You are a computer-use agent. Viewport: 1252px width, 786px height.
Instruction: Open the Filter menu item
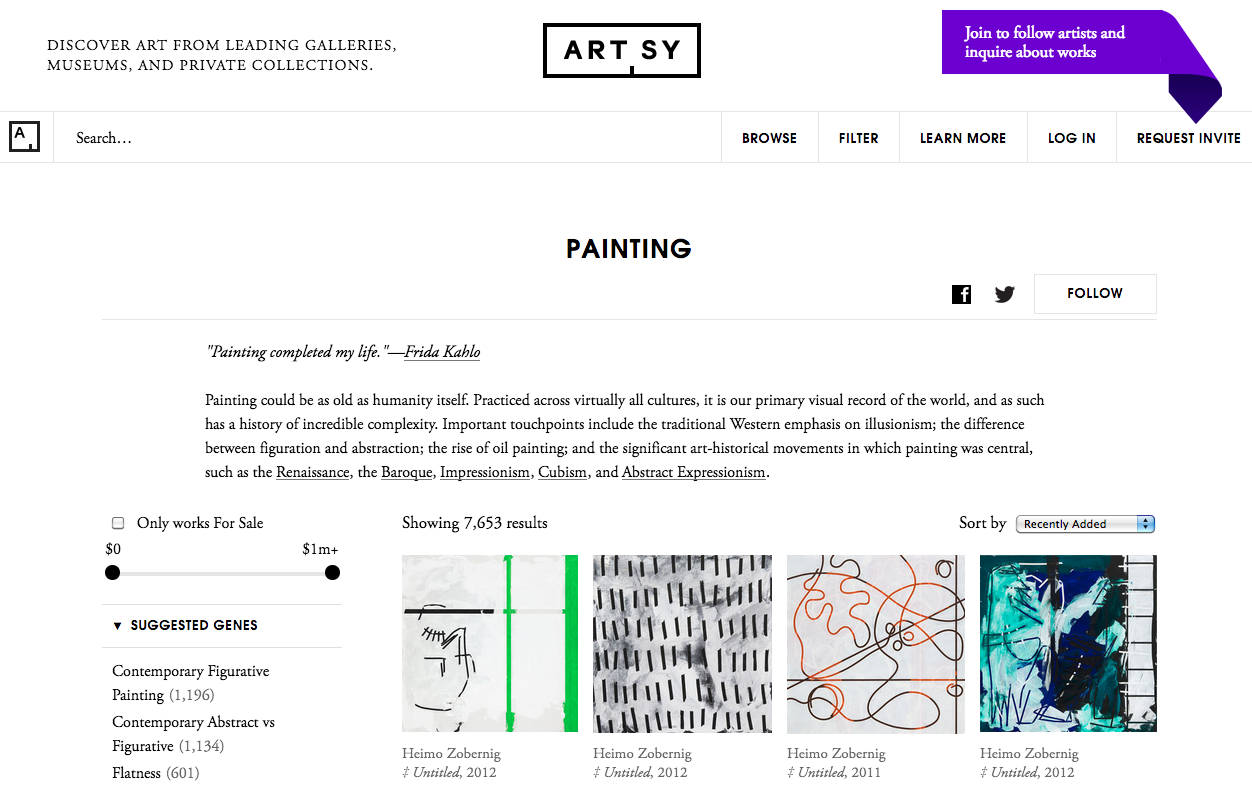click(858, 138)
